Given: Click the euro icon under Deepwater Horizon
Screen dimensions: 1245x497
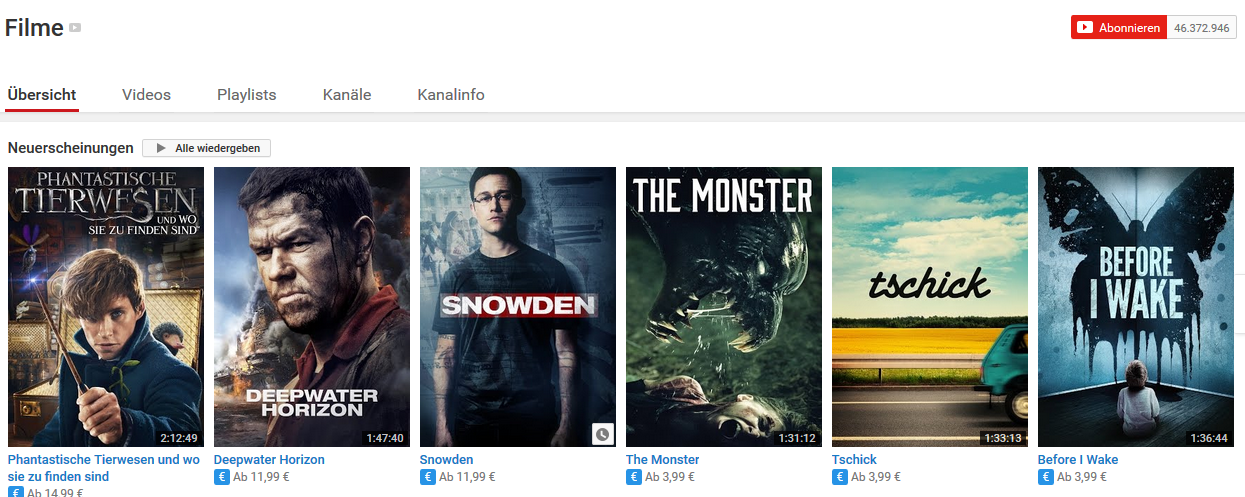Looking at the screenshot, I should (x=223, y=477).
